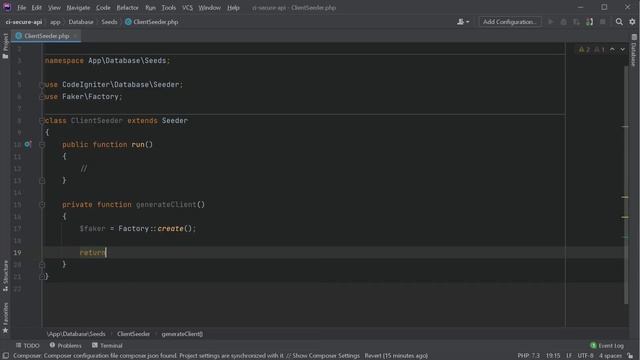Screen dimensions: 640x360
Task: Open the File menu
Action: point(21,7)
